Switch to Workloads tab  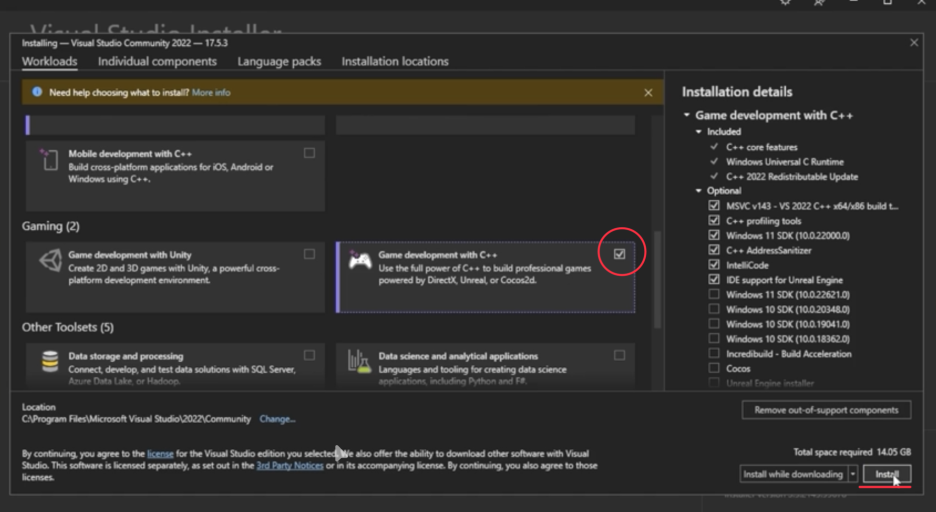coord(50,61)
